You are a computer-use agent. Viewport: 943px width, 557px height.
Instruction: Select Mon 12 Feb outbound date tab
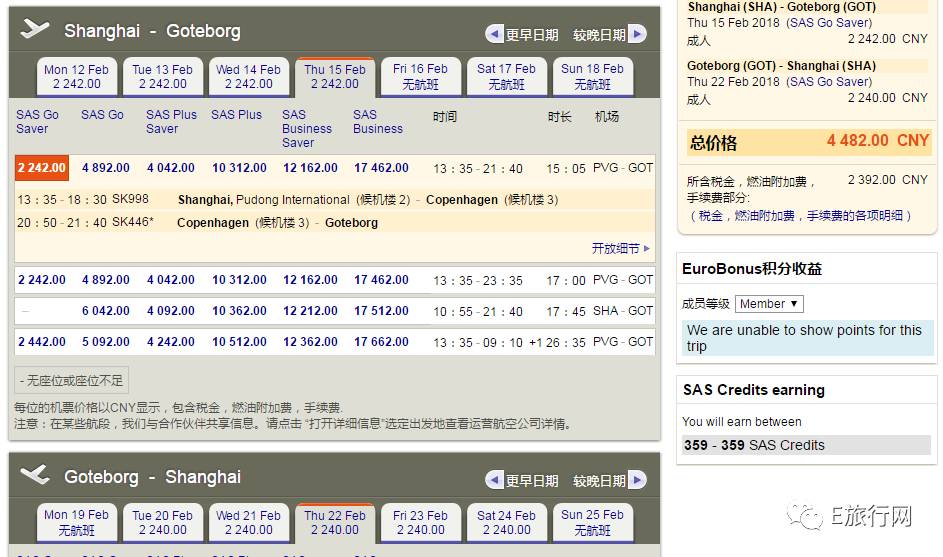tap(76, 76)
